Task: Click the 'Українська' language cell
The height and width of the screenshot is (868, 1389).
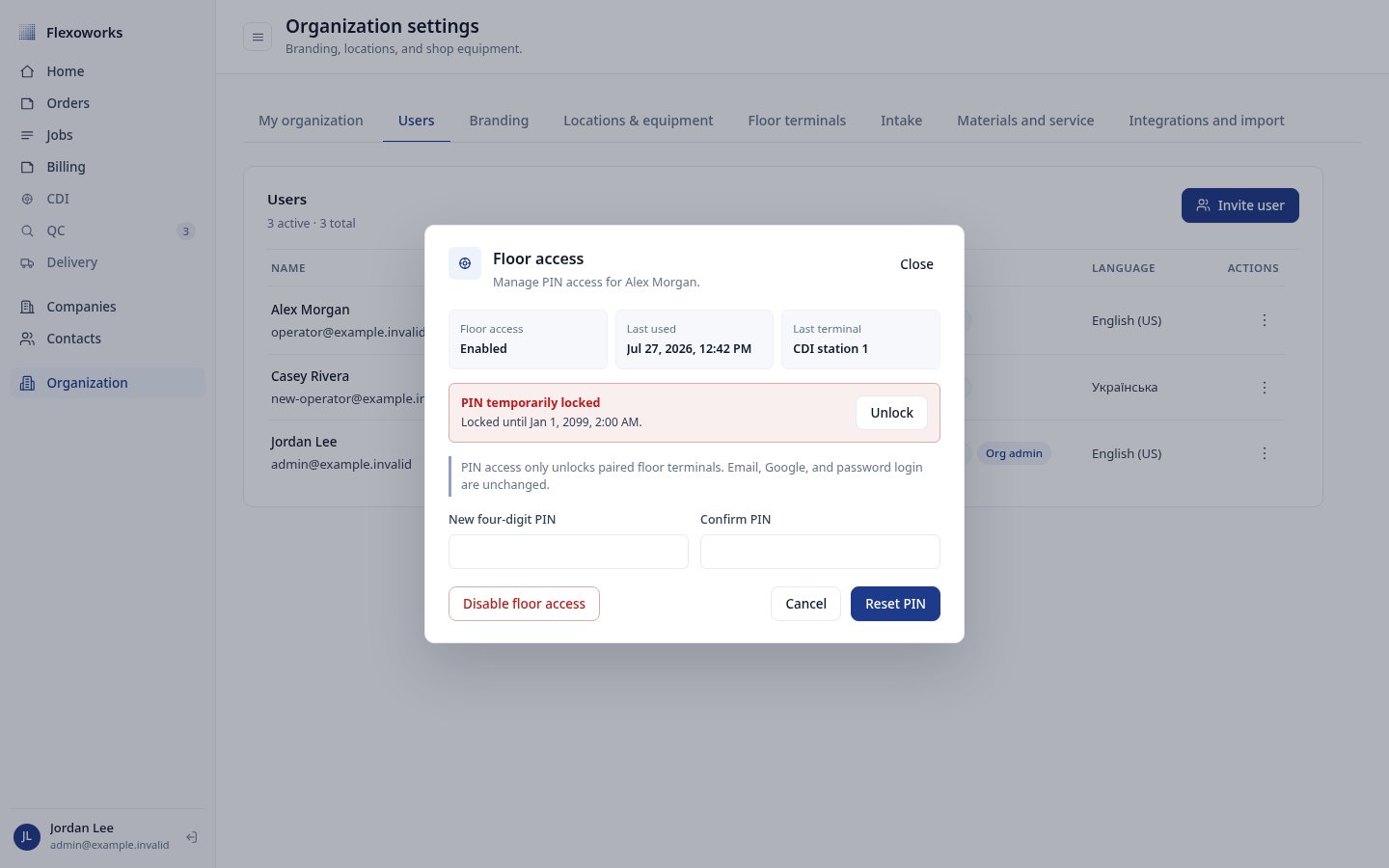Action: (x=1125, y=388)
